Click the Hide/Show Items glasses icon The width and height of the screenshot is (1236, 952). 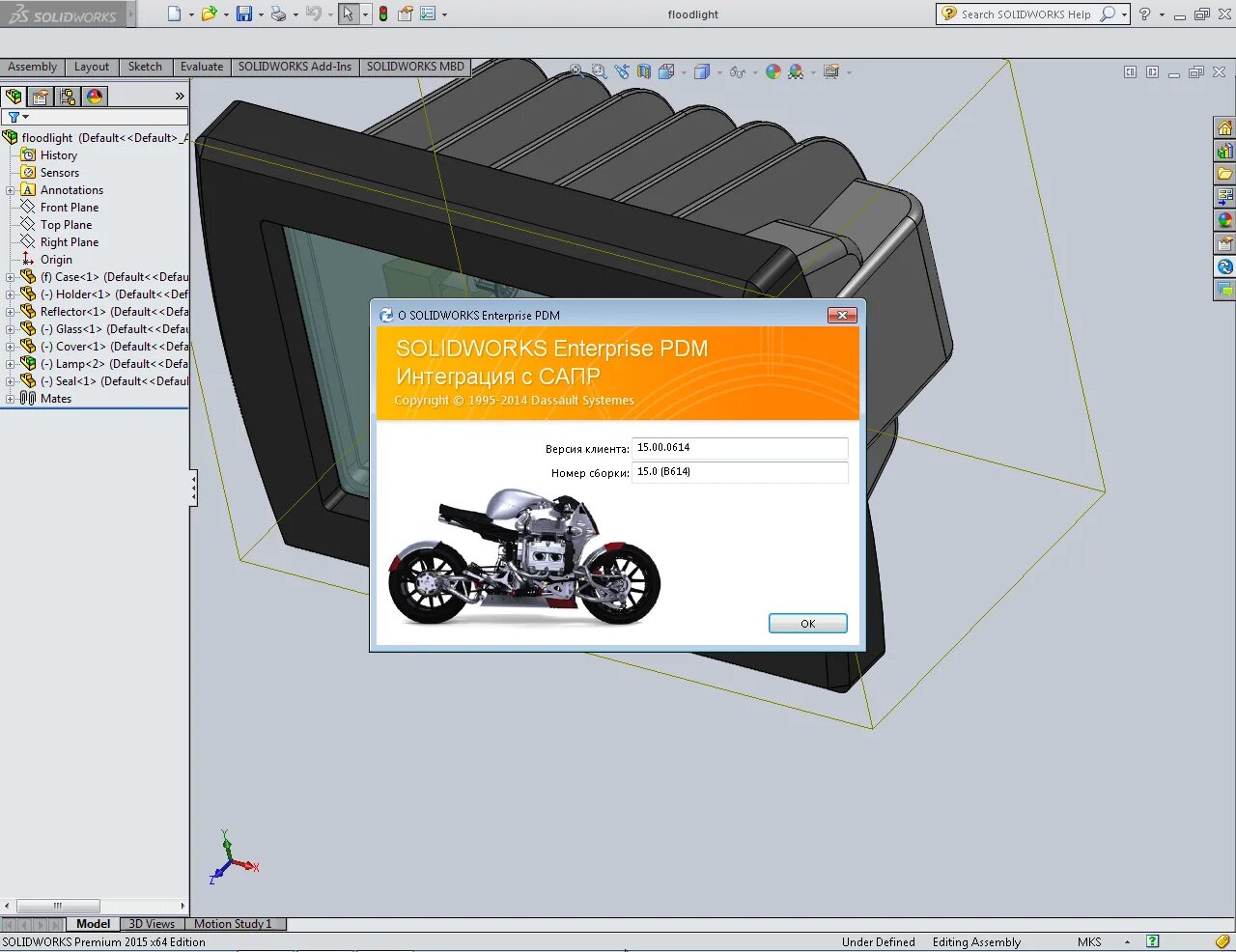[x=738, y=71]
